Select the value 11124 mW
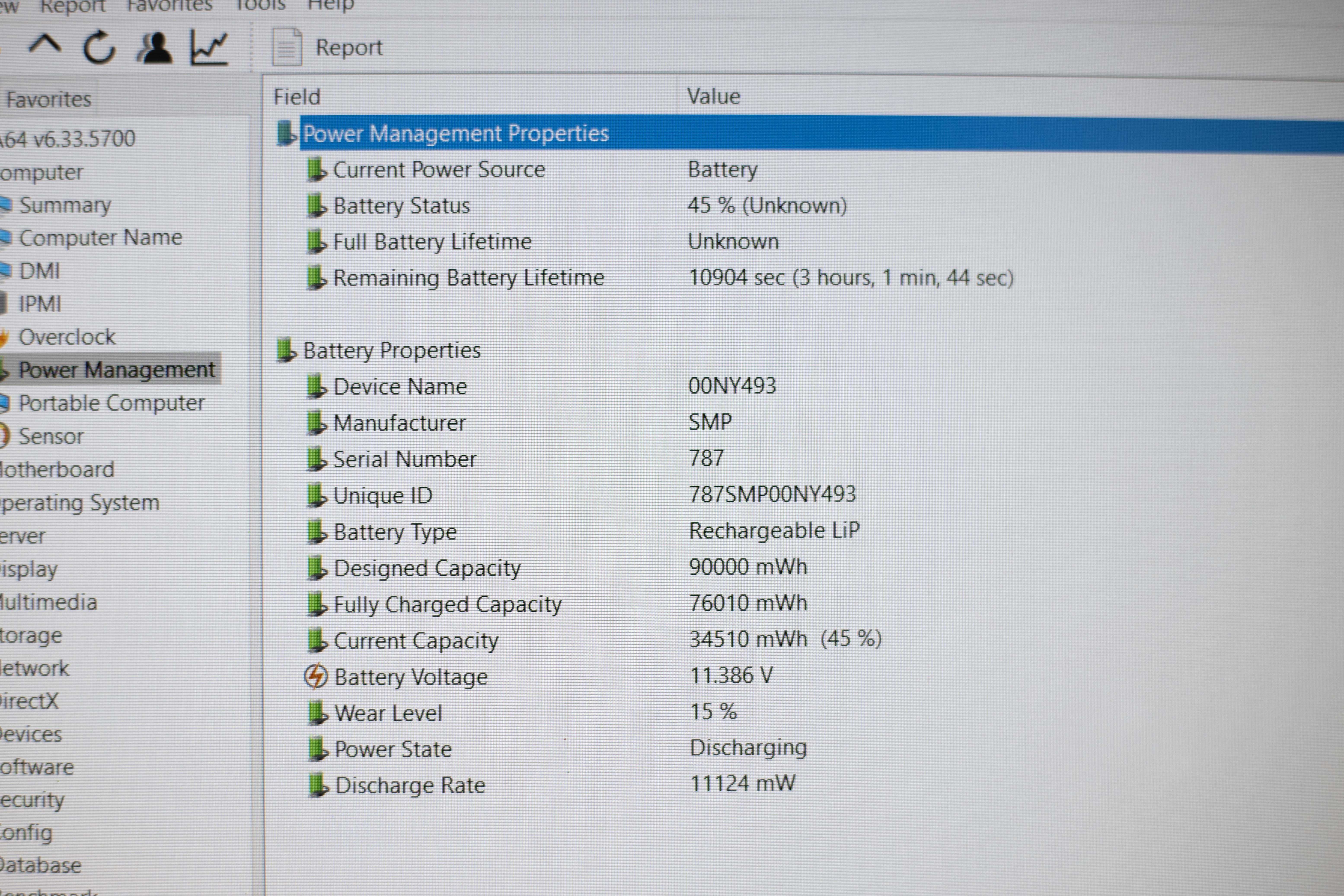Viewport: 1344px width, 896px height. coord(743,783)
